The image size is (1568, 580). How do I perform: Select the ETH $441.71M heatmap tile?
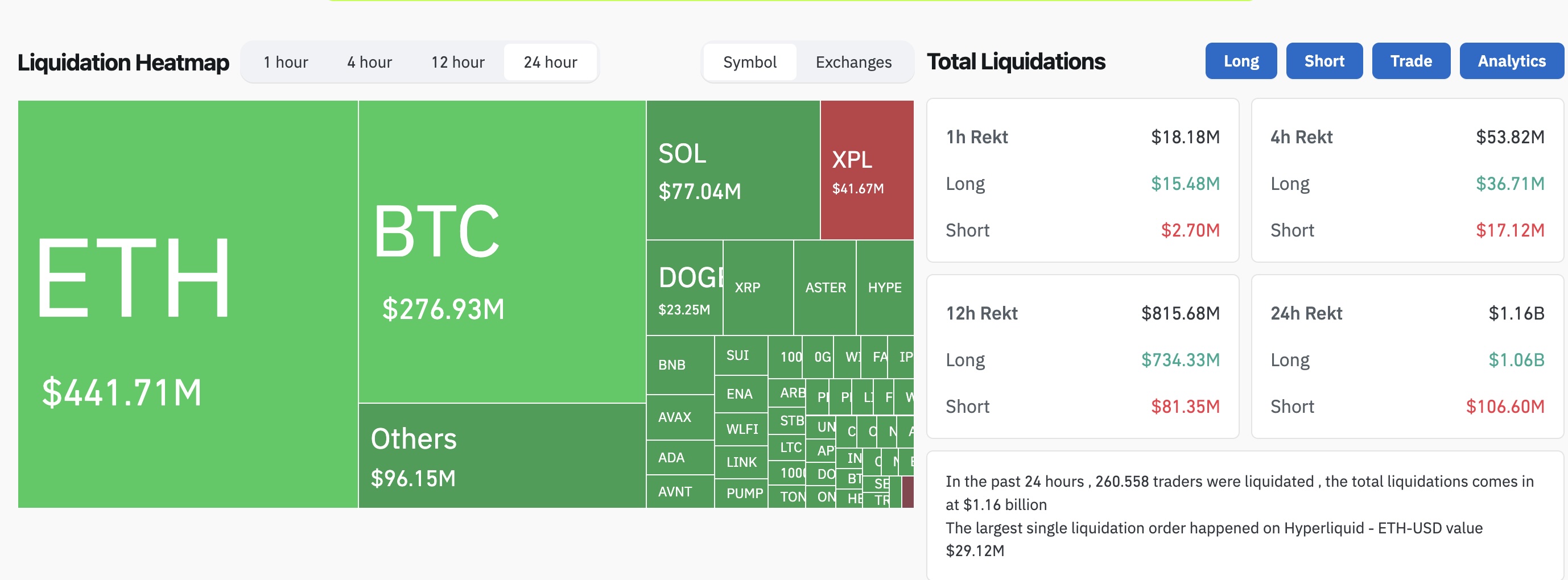(x=188, y=304)
